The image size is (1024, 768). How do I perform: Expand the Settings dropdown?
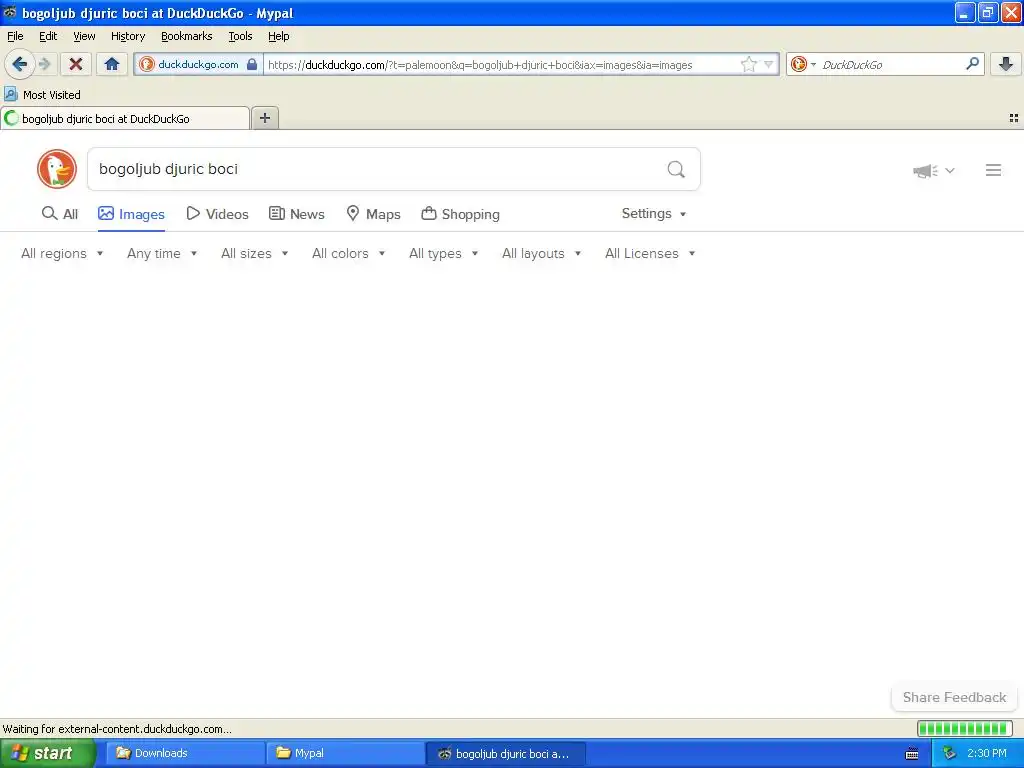coord(654,214)
